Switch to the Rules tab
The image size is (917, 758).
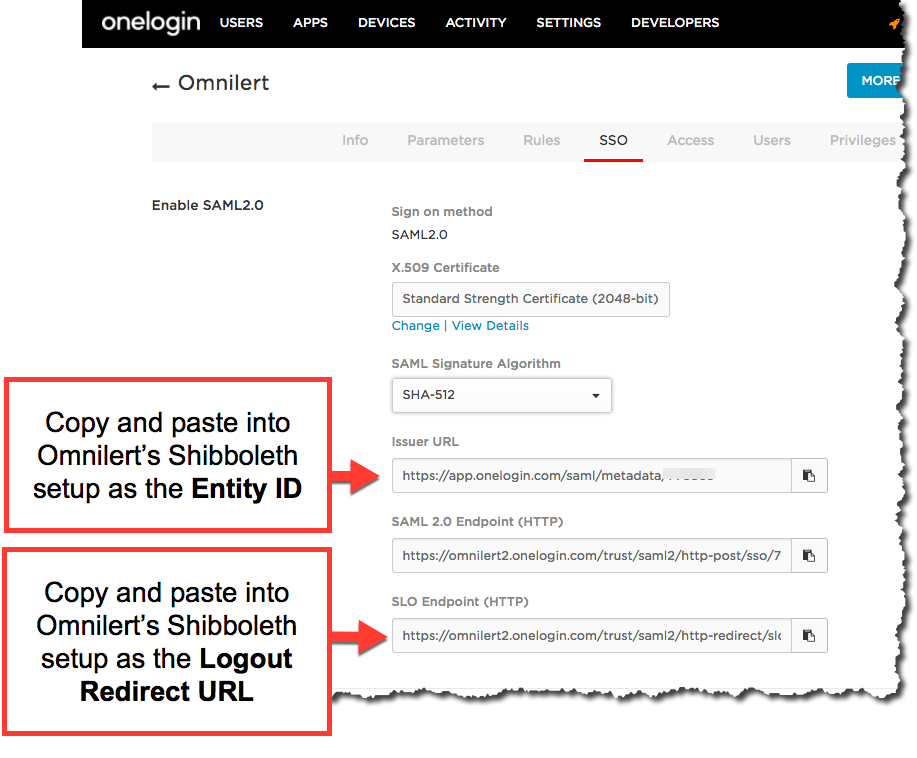tap(542, 140)
